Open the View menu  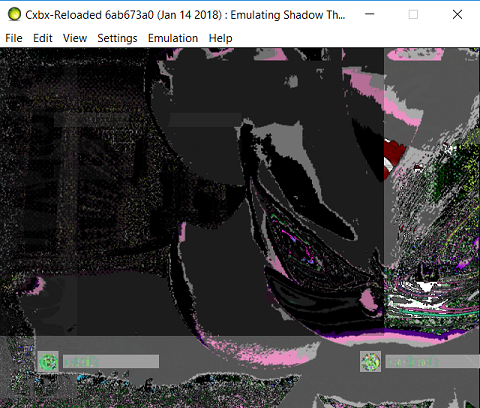pyautogui.click(x=75, y=38)
